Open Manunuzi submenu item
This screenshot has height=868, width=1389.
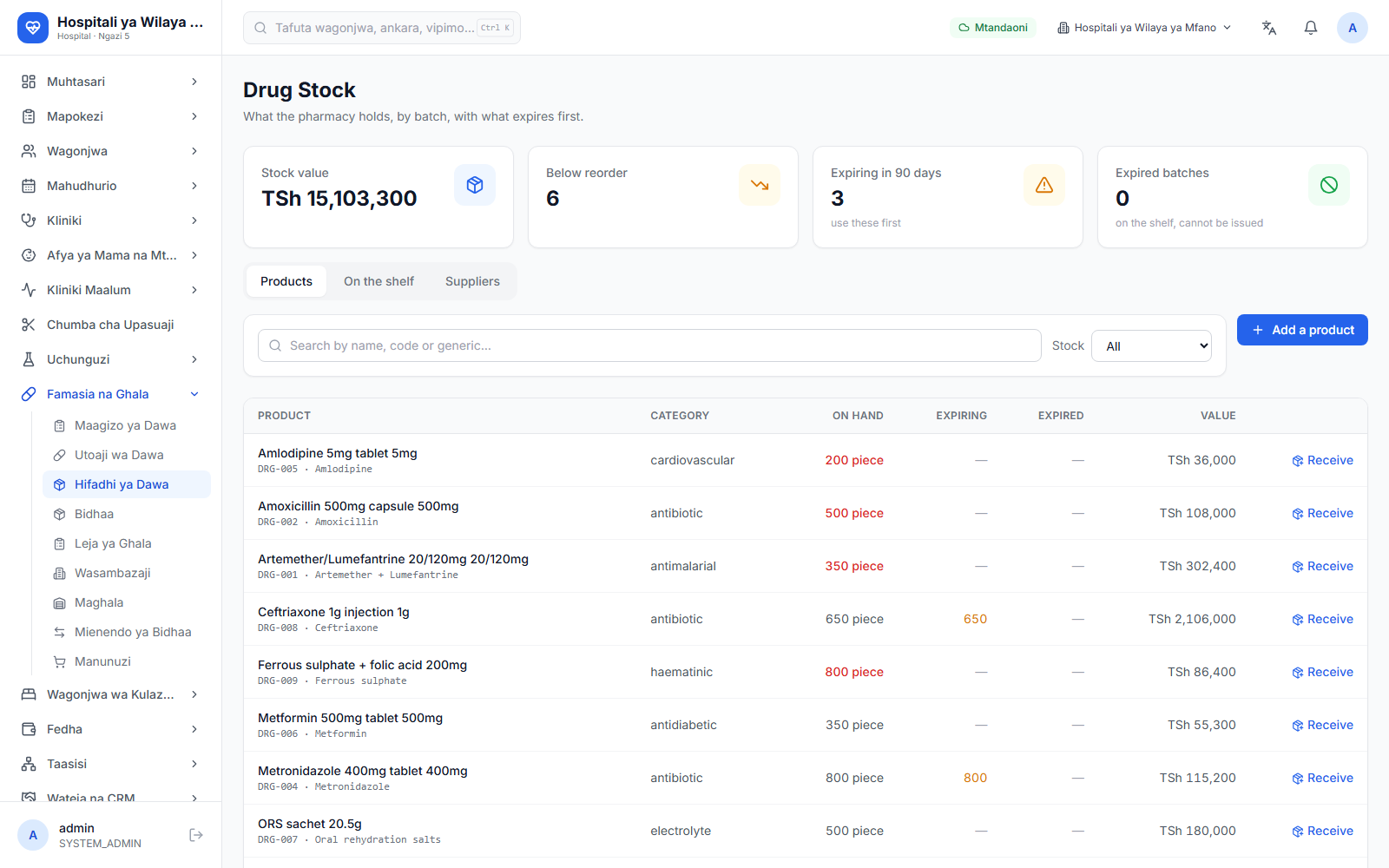(127, 661)
